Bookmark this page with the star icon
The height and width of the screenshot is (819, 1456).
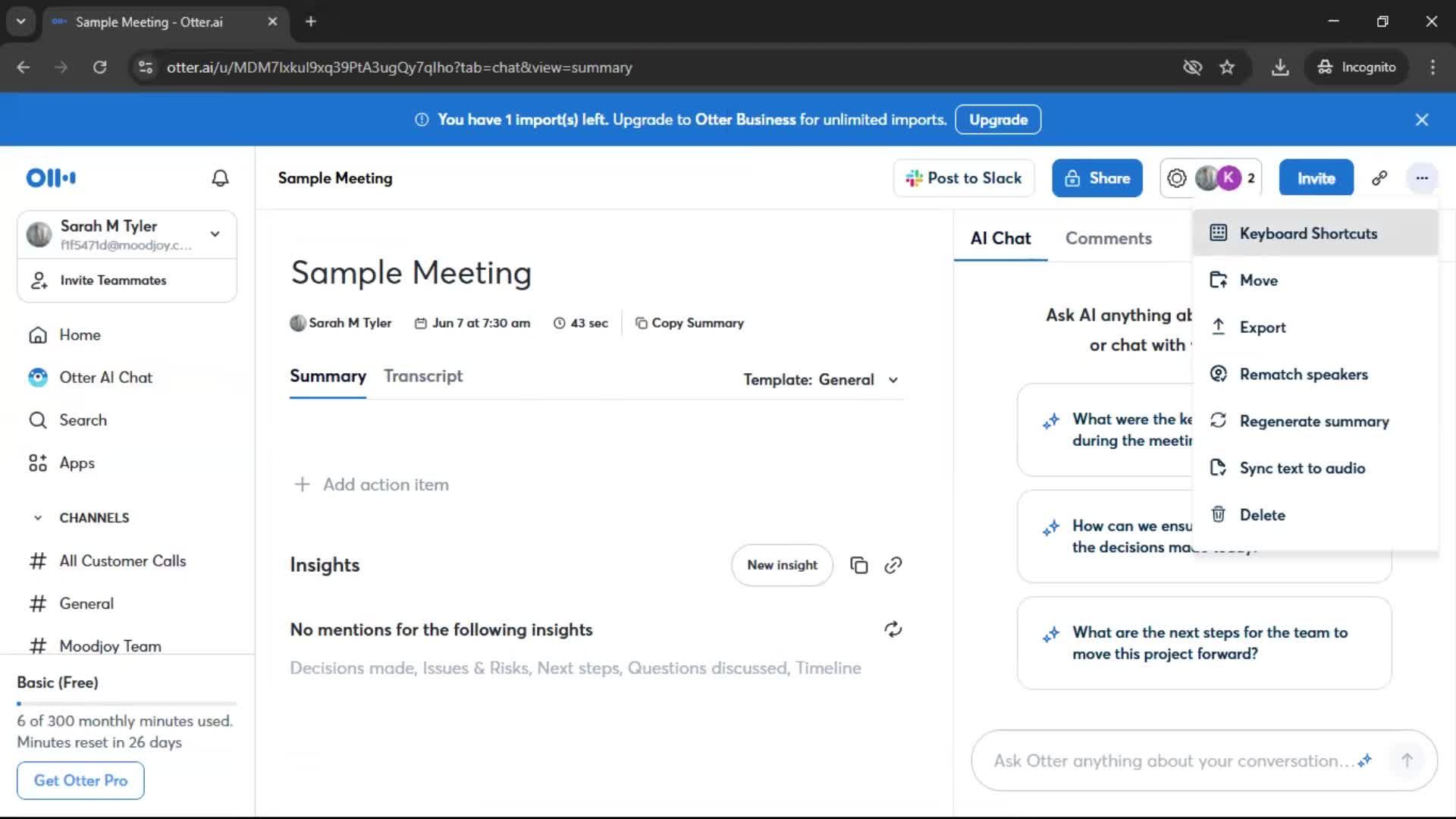coord(1227,67)
